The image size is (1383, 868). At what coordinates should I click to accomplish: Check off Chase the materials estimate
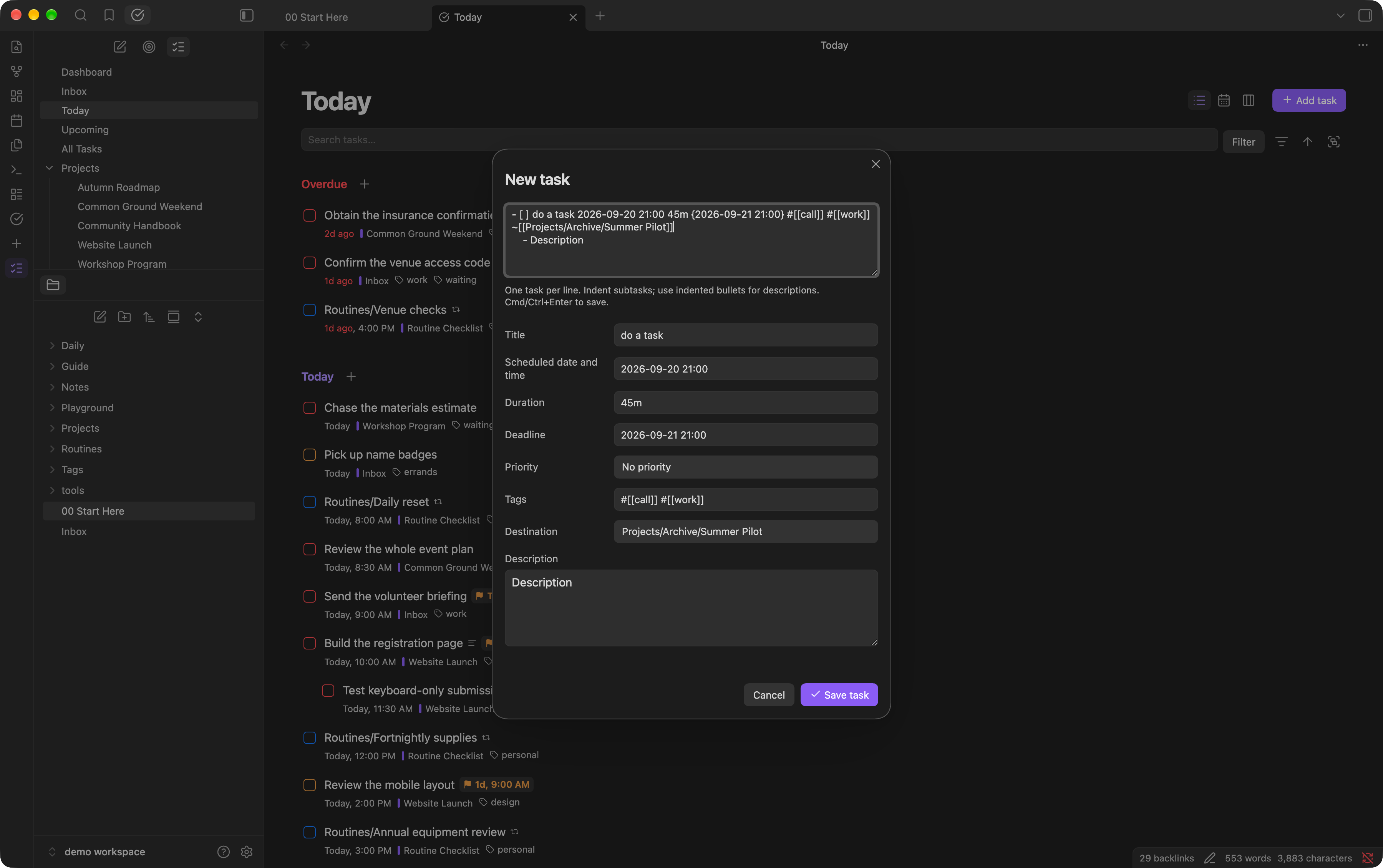pos(309,407)
